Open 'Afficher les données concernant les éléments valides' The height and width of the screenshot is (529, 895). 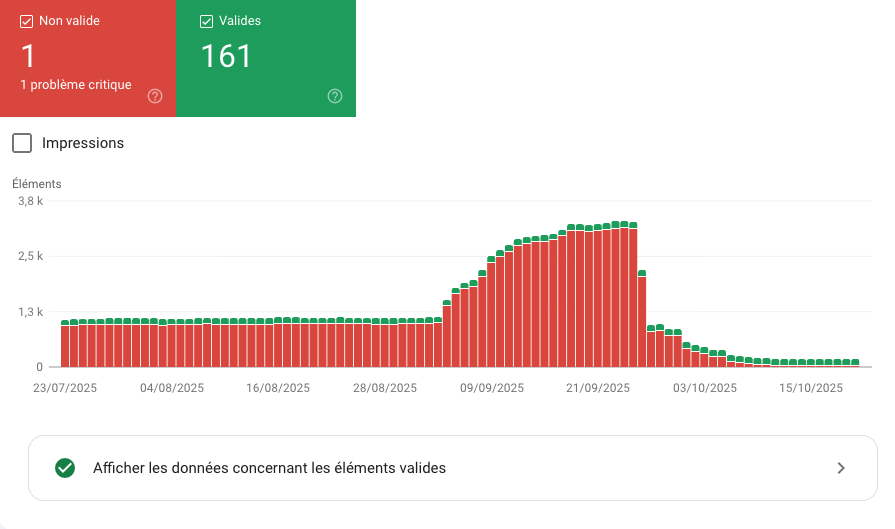[269, 468]
